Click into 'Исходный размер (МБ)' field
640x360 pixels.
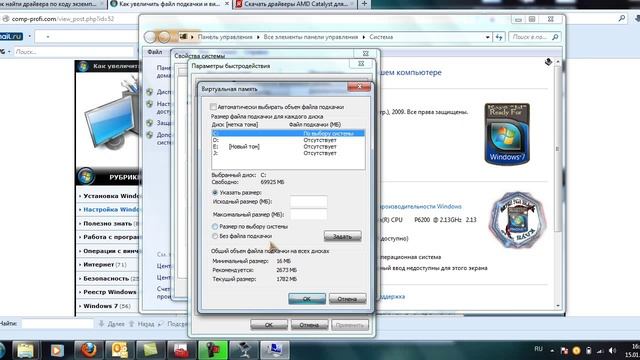point(309,202)
